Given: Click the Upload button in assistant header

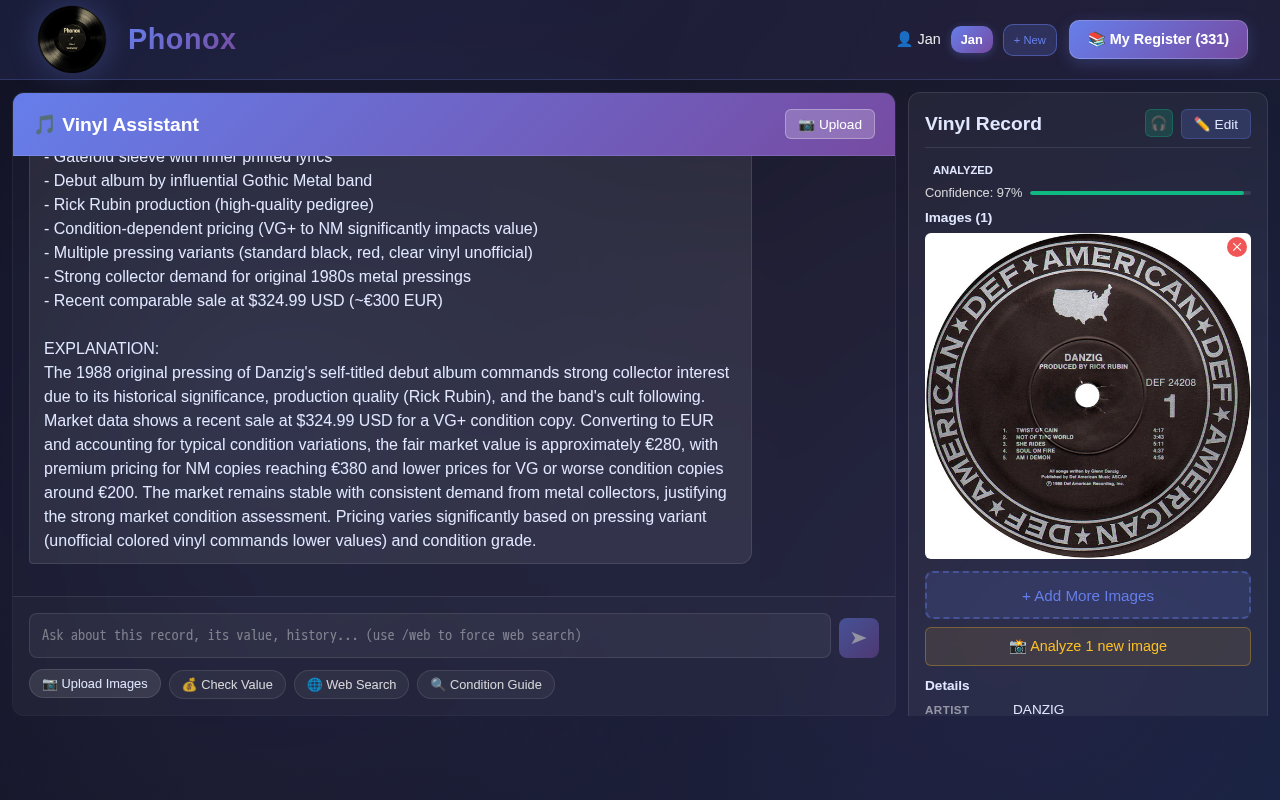Looking at the screenshot, I should 829,124.
